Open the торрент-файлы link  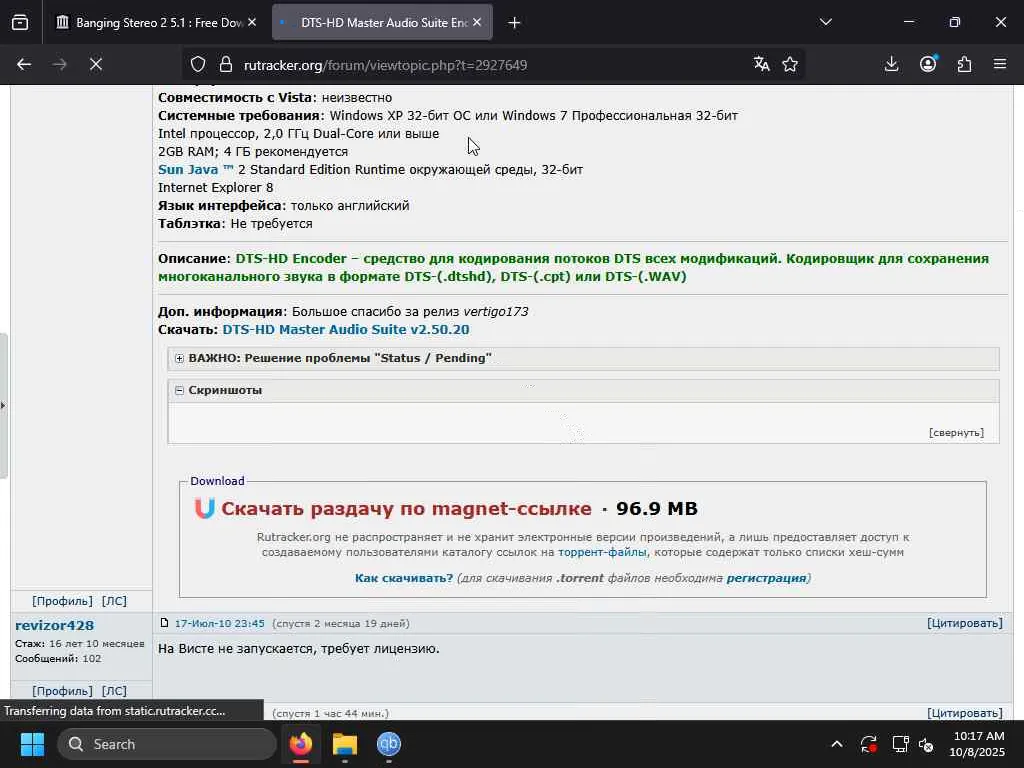point(602,552)
